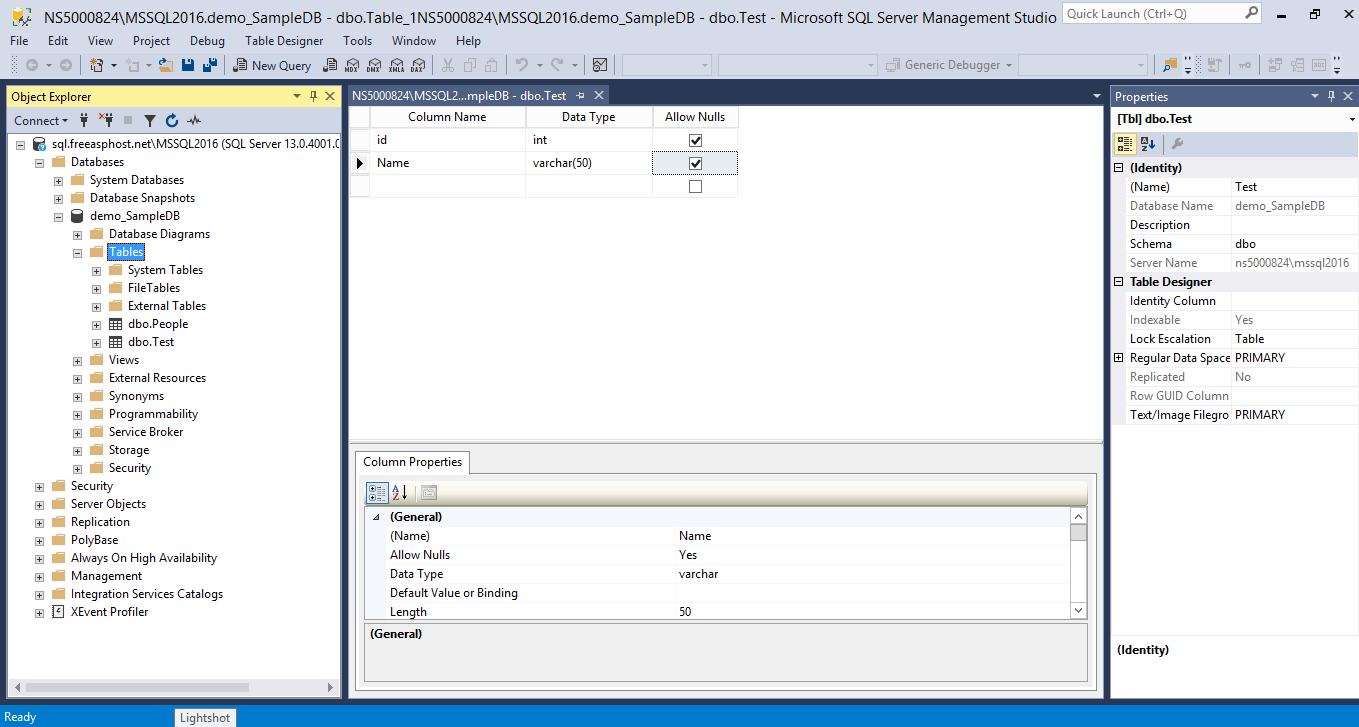
Task: Click the Activity Monitor icon in toolbar
Action: pos(600,65)
